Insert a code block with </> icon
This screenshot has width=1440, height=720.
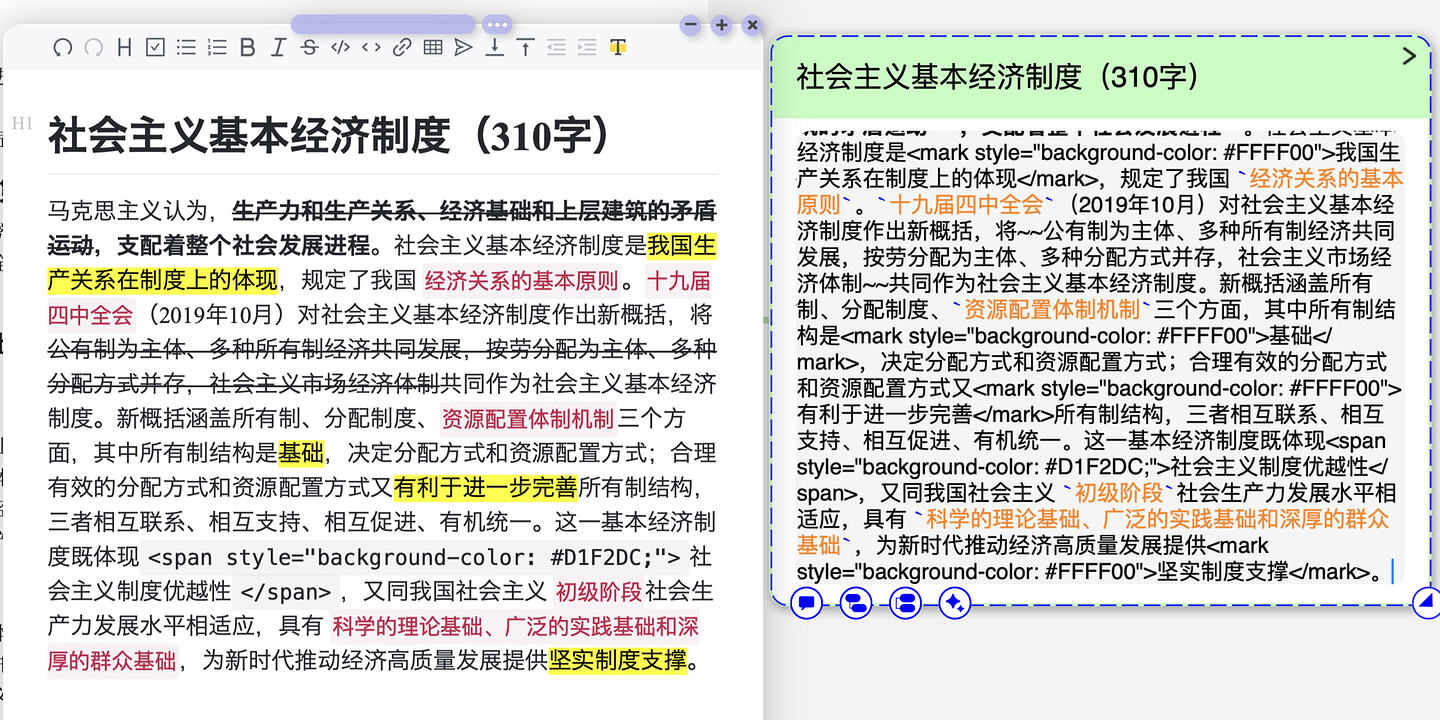pyautogui.click(x=340, y=47)
